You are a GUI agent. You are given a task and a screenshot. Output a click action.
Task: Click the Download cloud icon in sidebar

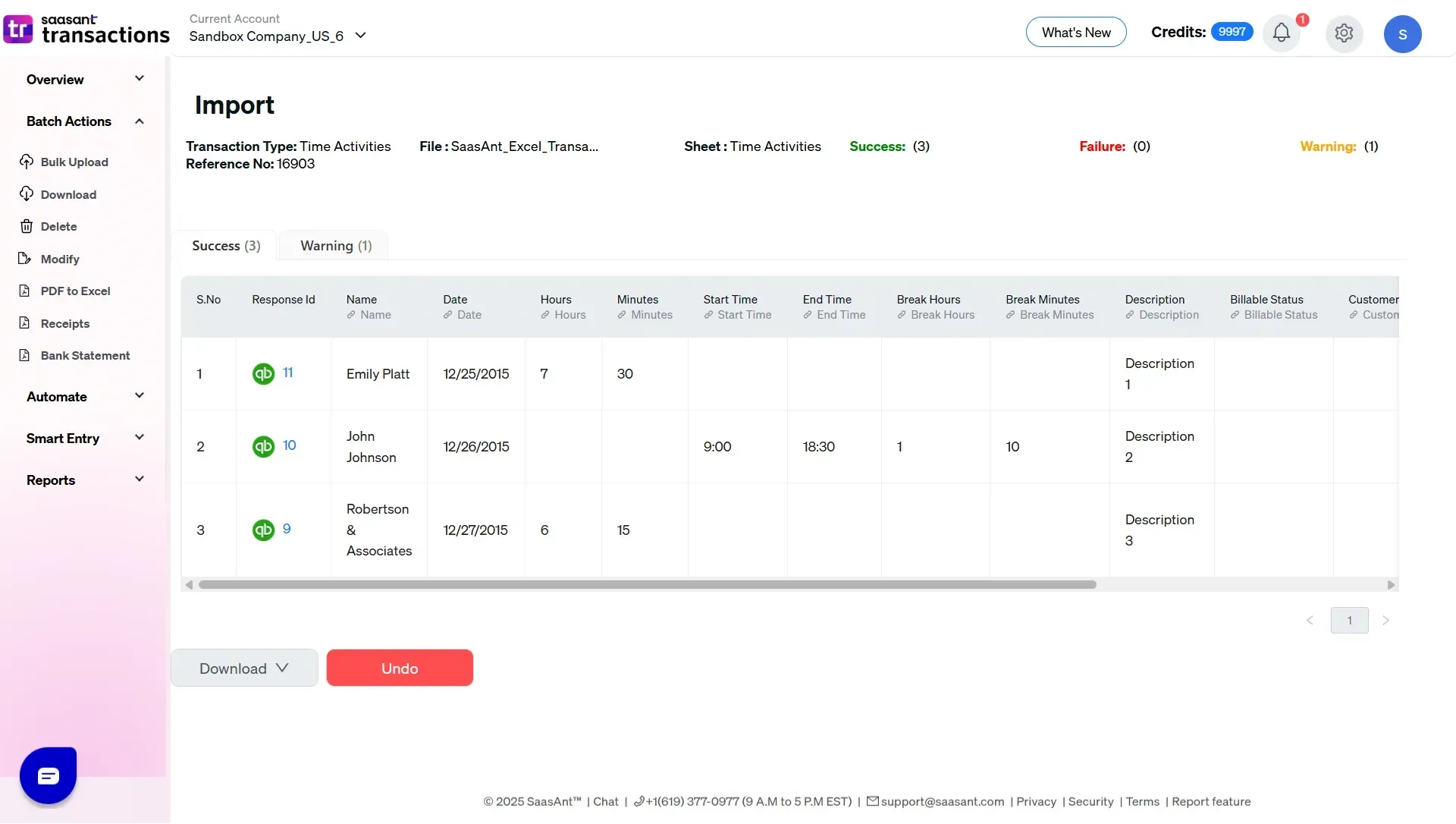(x=27, y=194)
